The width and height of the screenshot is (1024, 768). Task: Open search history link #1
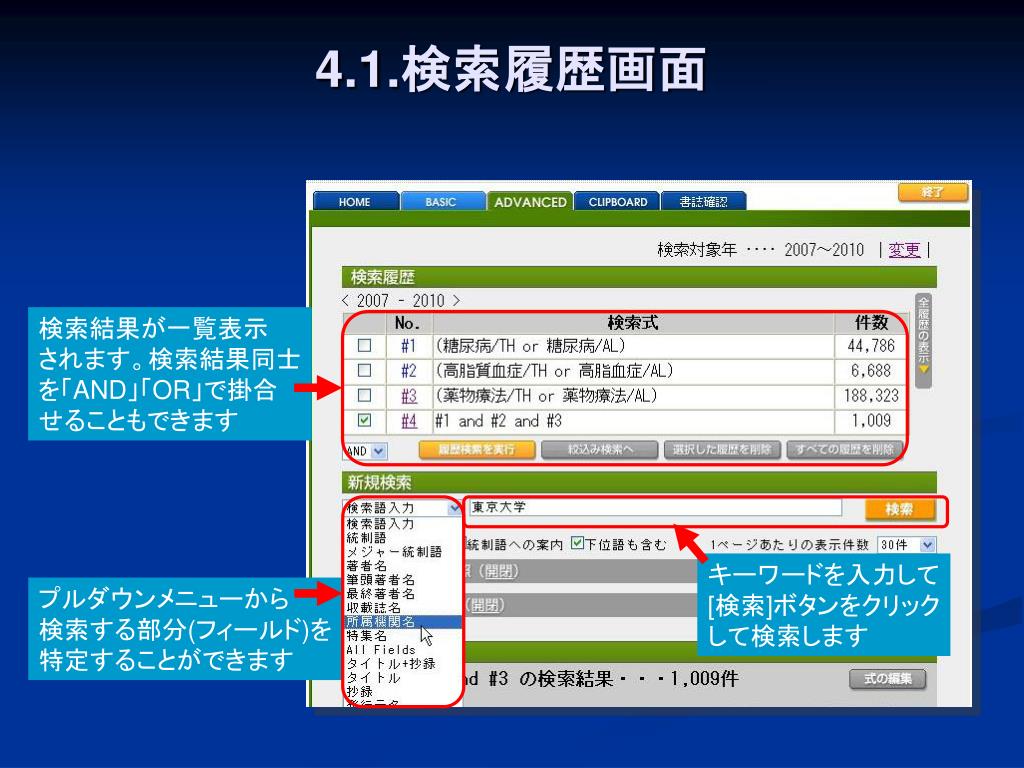coord(408,345)
